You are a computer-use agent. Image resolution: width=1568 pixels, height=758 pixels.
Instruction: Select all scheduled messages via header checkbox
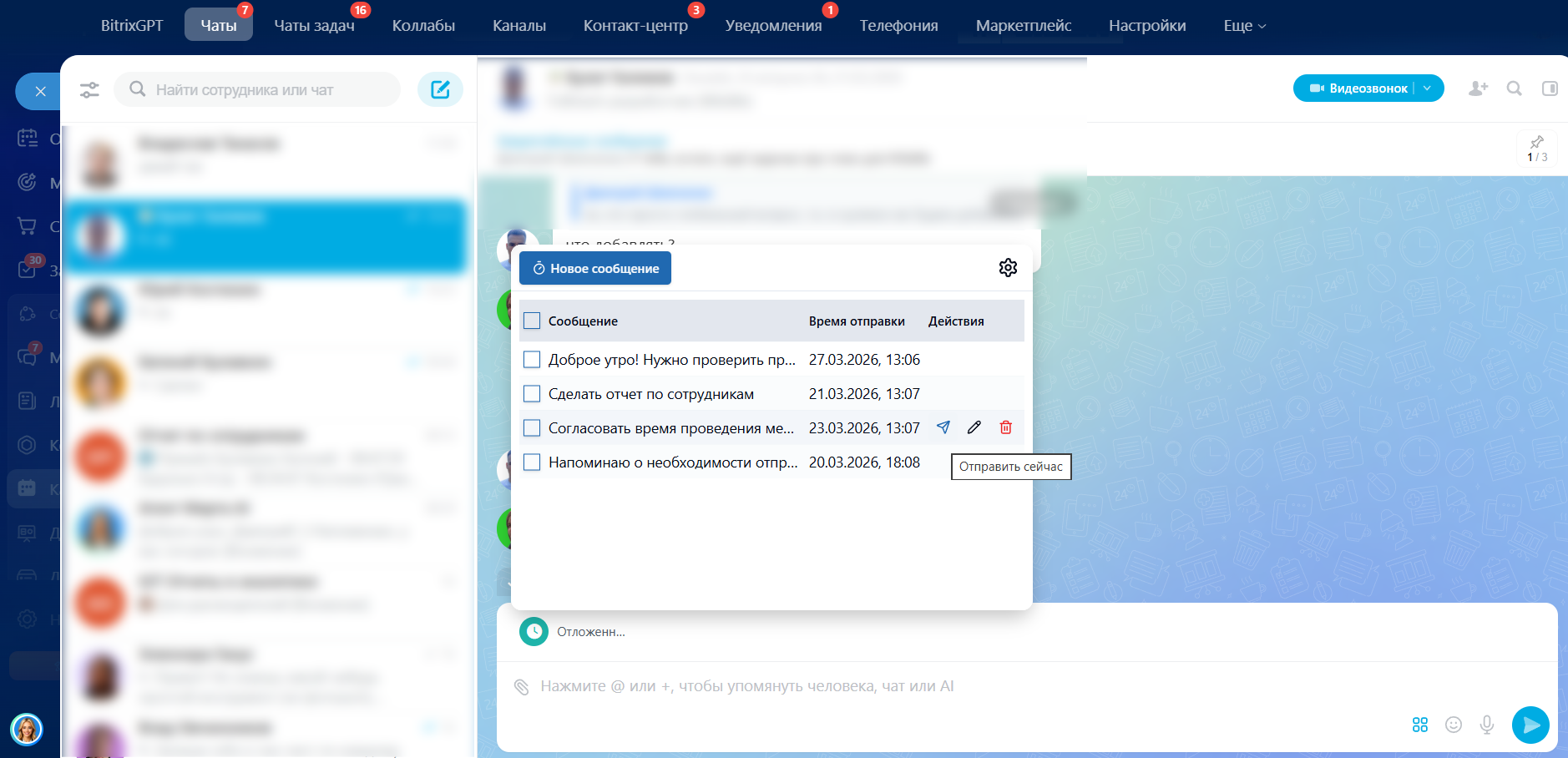tap(532, 321)
